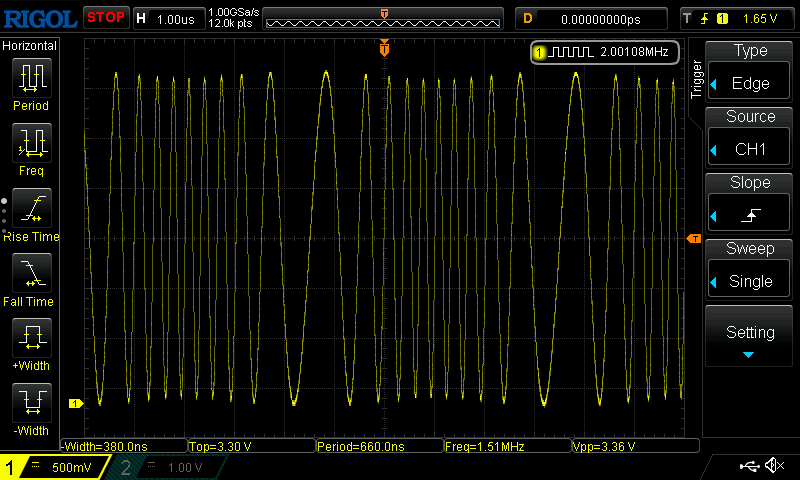The width and height of the screenshot is (800, 480).
Task: Click the trigger channel 1 yellow badge
Action: [x=722, y=19]
